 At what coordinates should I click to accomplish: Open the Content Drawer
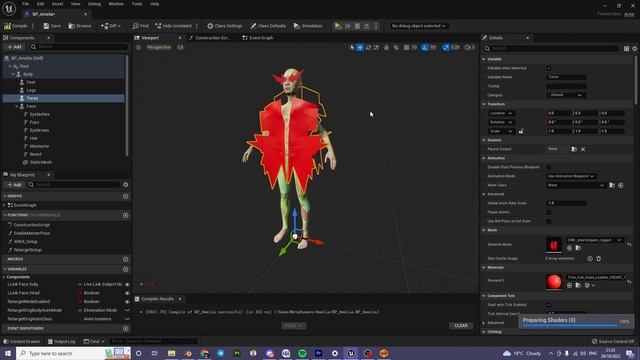(x=22, y=341)
